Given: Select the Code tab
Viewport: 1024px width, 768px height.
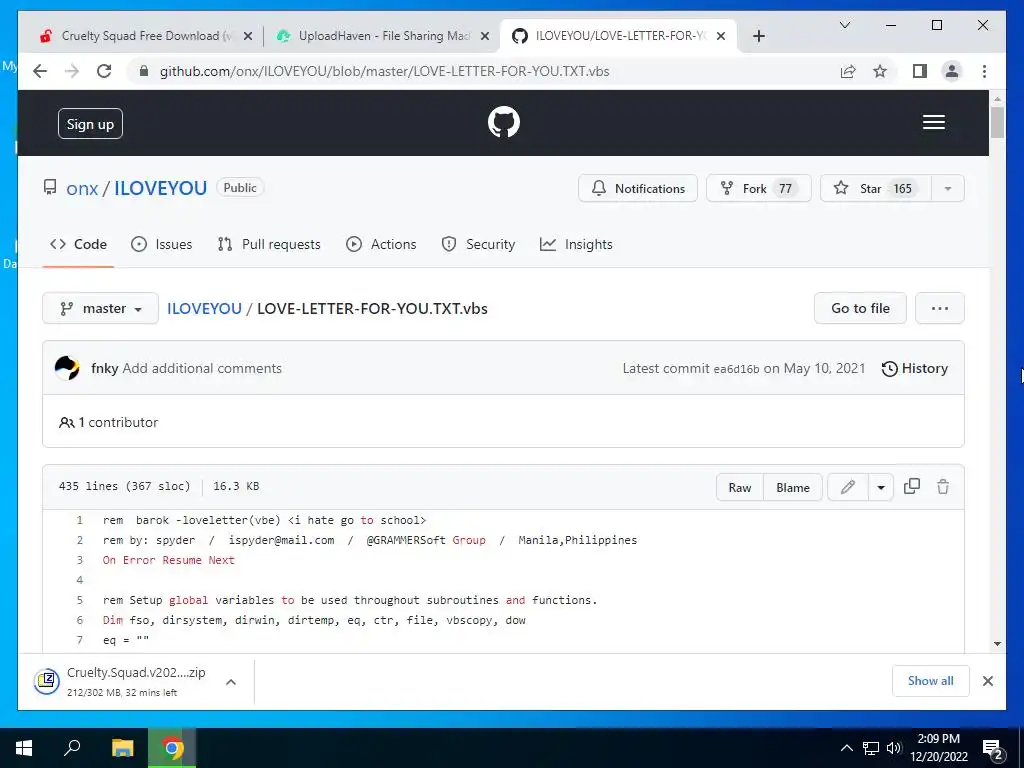Looking at the screenshot, I should 78,244.
